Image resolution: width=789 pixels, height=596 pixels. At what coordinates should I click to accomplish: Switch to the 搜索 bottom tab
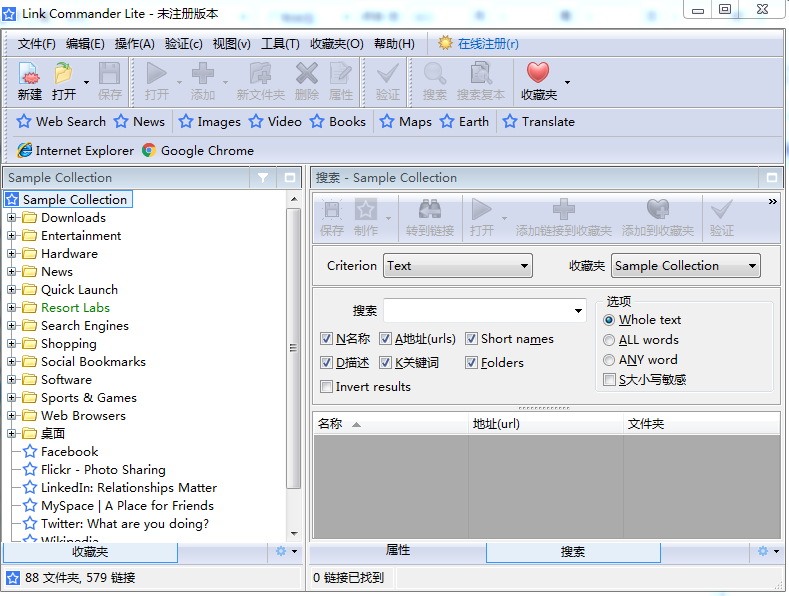(x=573, y=552)
